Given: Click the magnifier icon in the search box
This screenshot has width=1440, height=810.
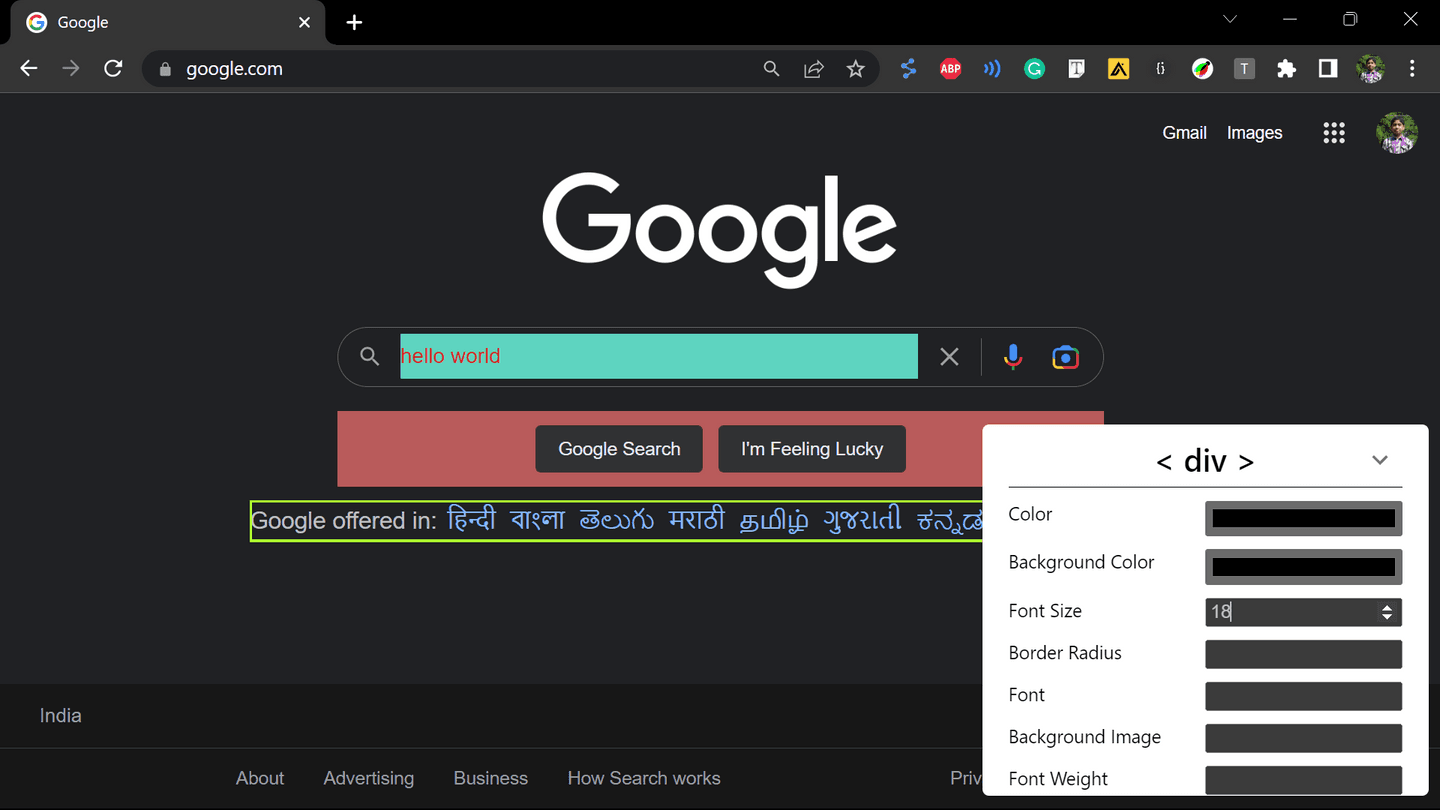Looking at the screenshot, I should (370, 356).
